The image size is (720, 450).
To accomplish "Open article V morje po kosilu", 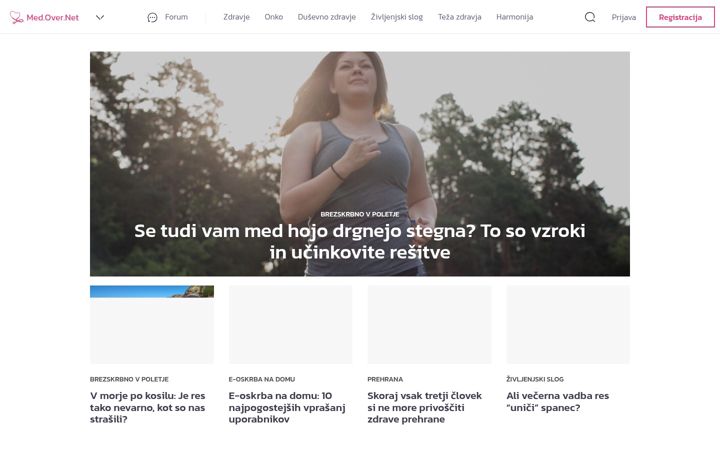I will 148,407.
